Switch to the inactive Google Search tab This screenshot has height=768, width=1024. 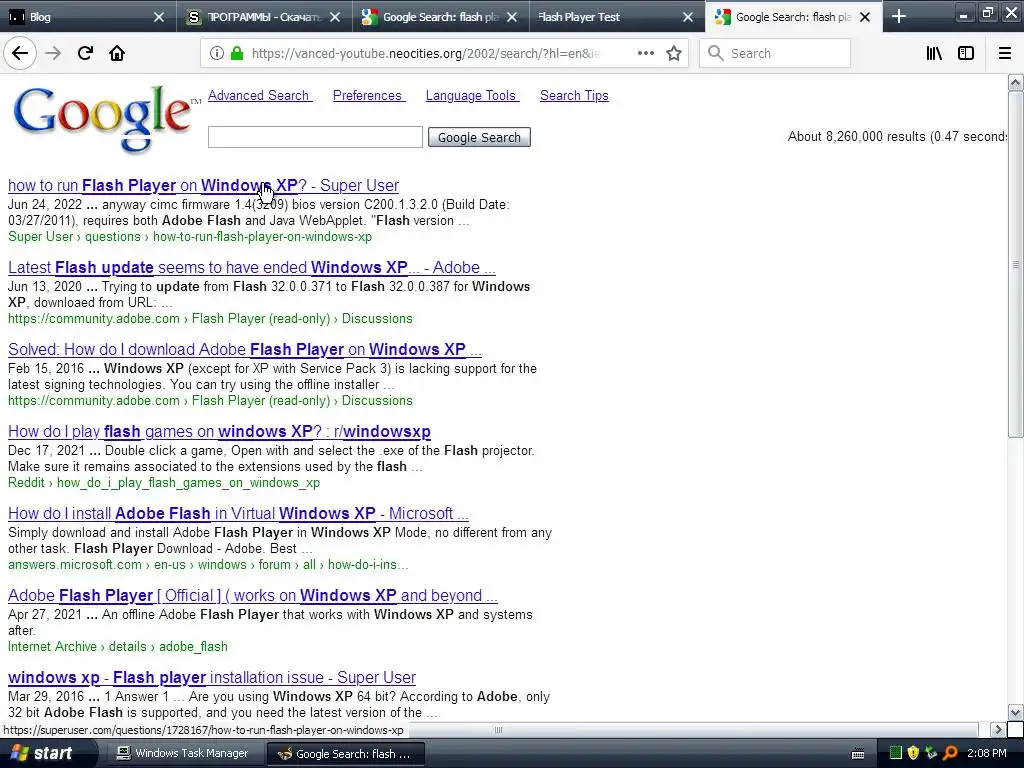pos(440,17)
